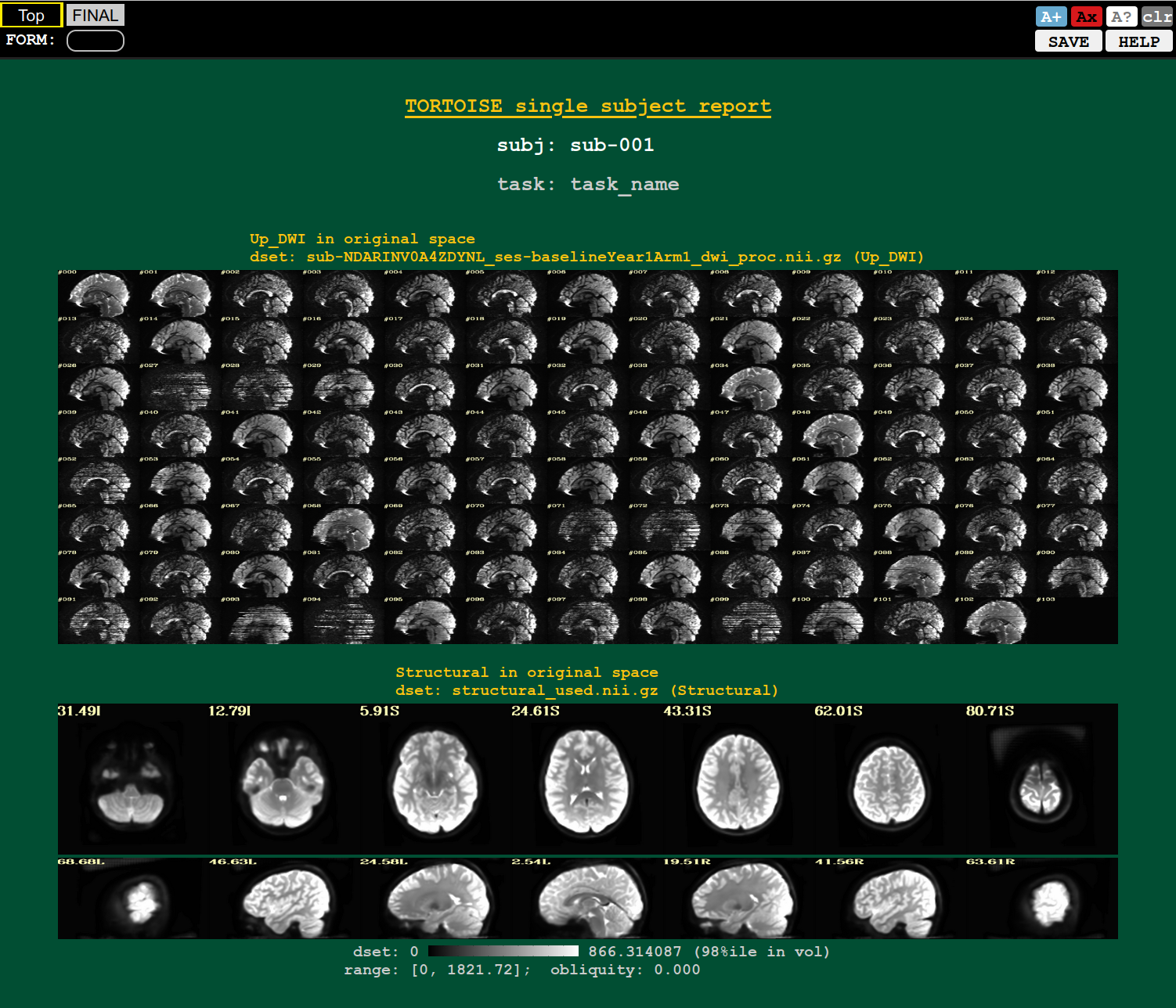The height and width of the screenshot is (1008, 1176).
Task: Select the sagittal structural slice at 63.61R
Action: click(x=1041, y=900)
